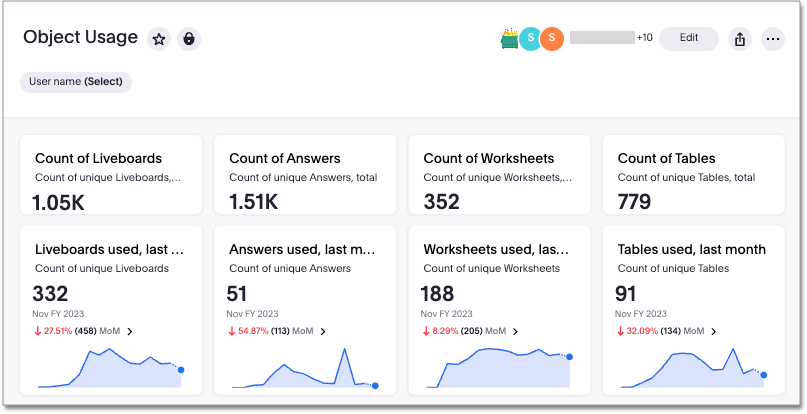Open the User name (Select) filter
This screenshot has width=807, height=414.
point(76,81)
